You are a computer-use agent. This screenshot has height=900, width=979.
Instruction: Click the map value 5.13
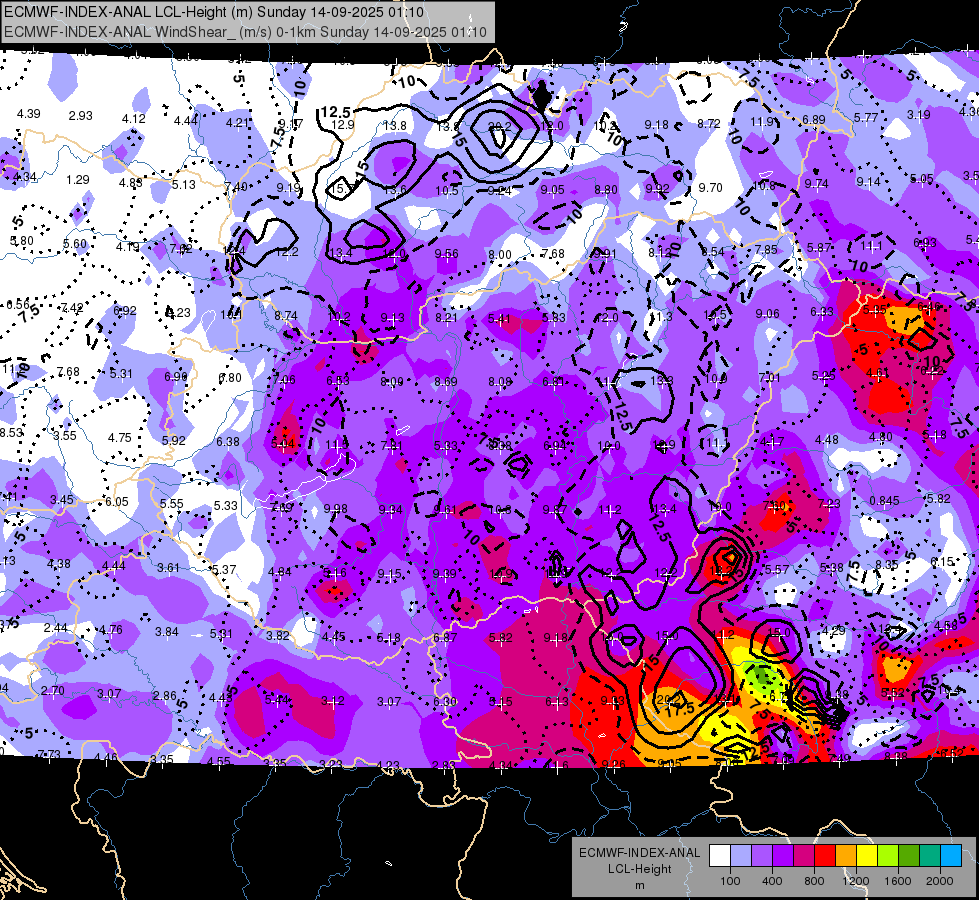(184, 185)
